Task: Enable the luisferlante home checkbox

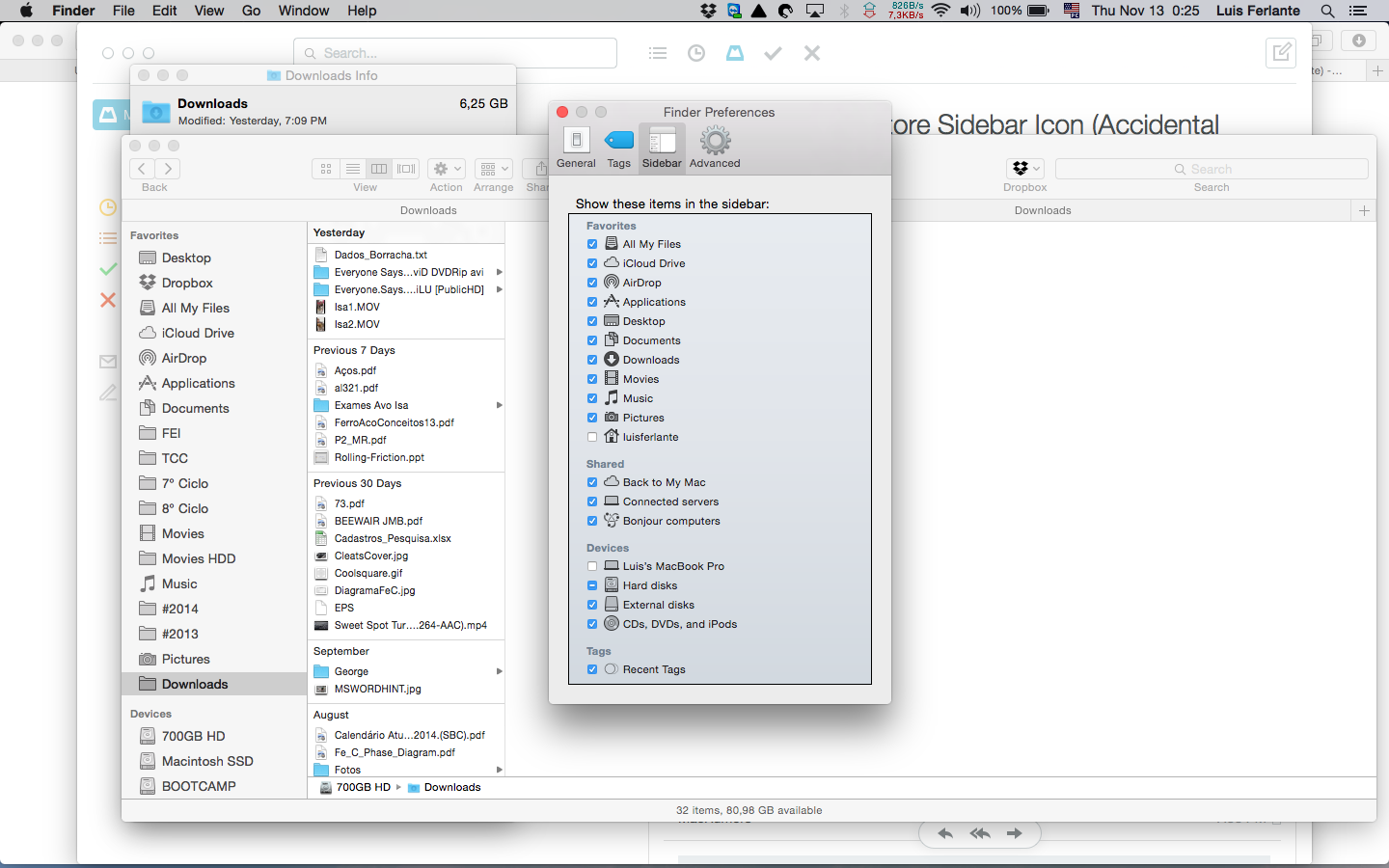Action: pos(592,437)
